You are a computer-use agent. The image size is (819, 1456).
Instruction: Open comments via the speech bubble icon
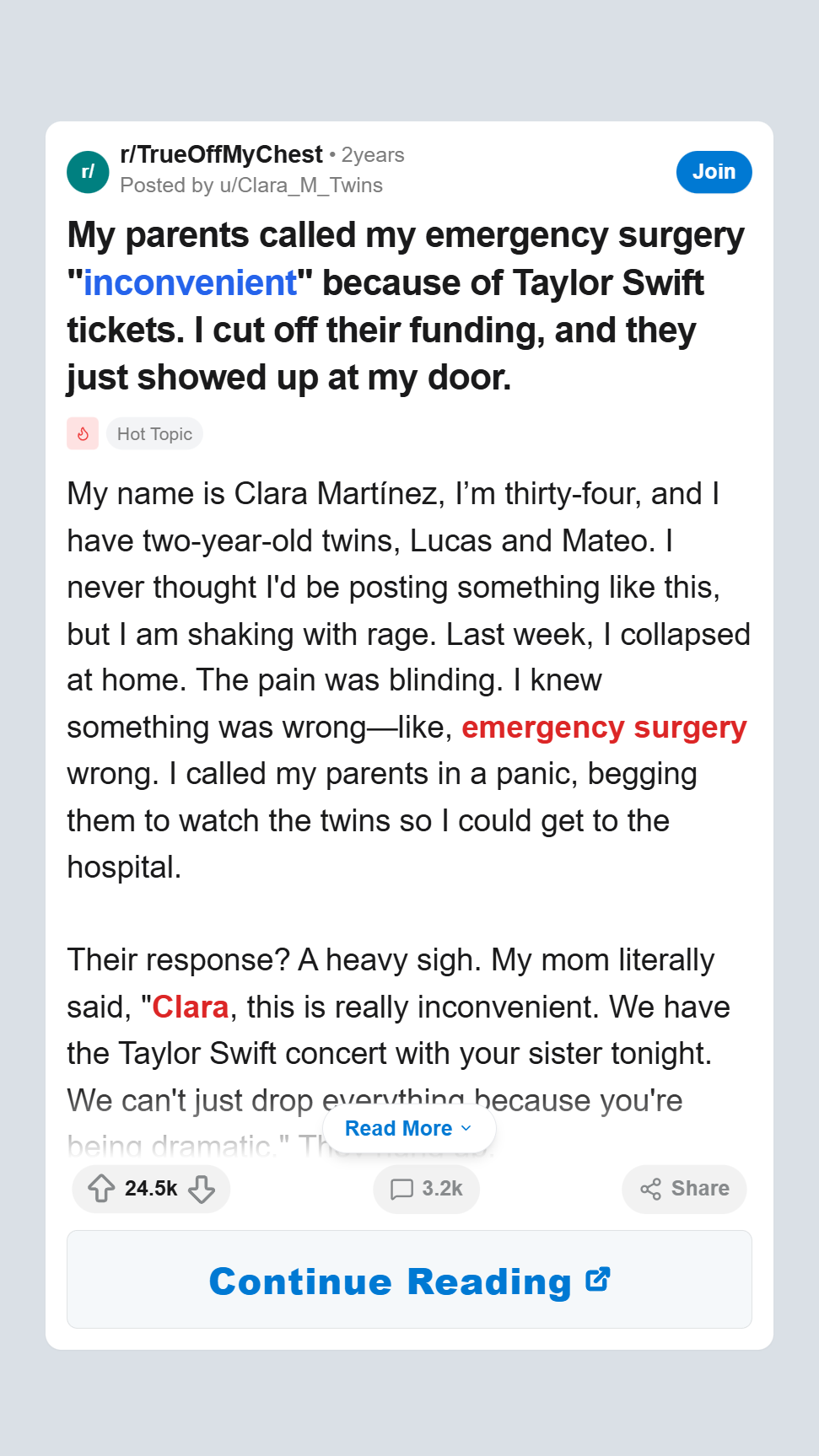tap(401, 1189)
